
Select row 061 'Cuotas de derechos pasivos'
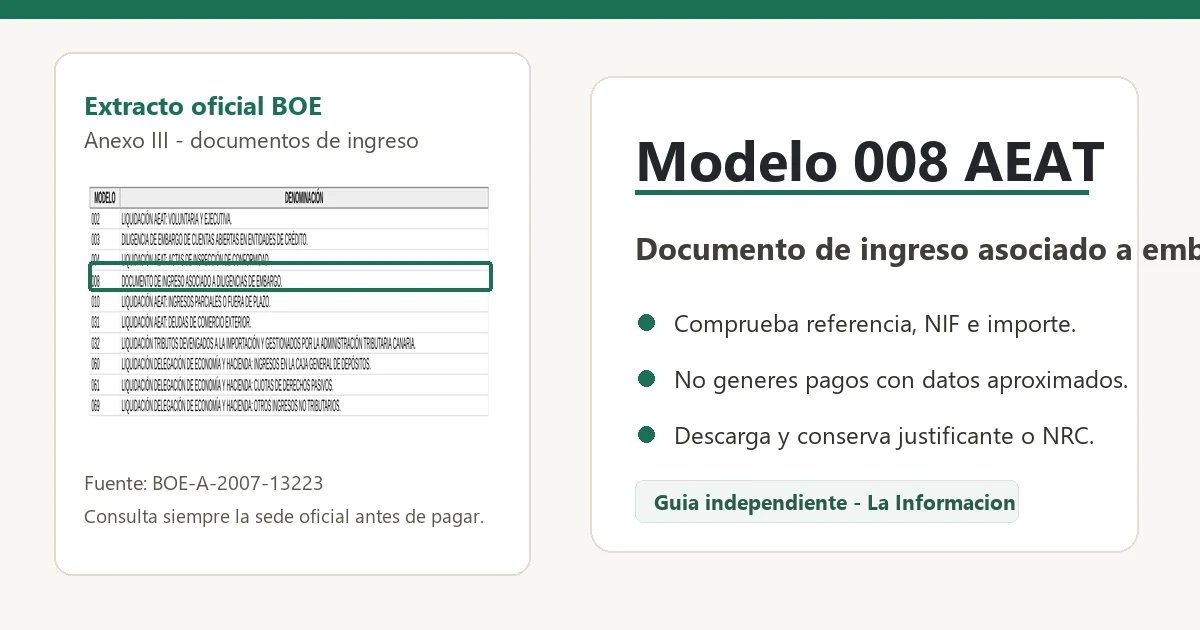[289, 385]
